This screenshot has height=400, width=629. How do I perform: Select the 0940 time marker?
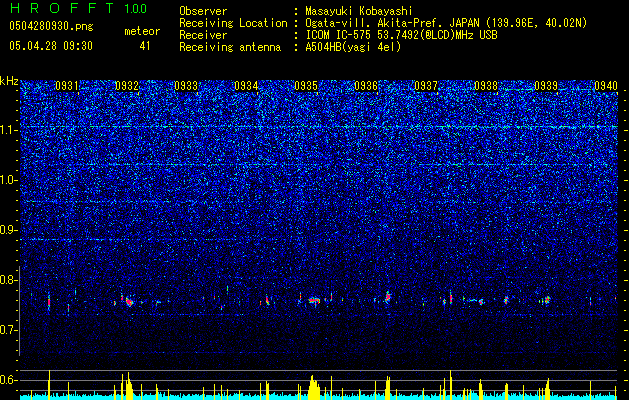(606, 86)
